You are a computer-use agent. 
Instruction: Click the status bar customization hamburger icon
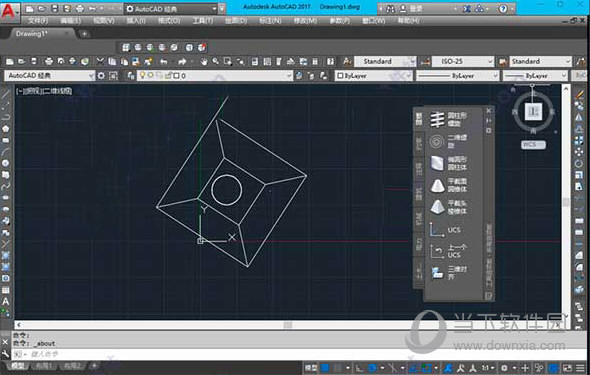coord(581,368)
